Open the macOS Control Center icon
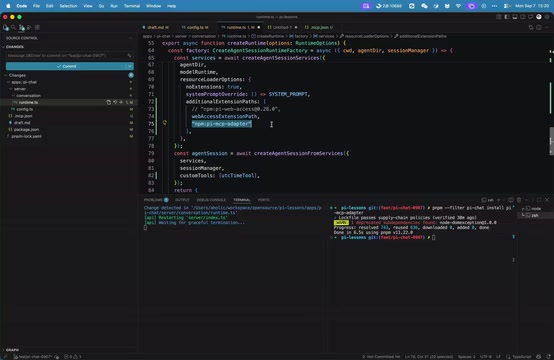This screenshot has width=554, height=360. 507,6
